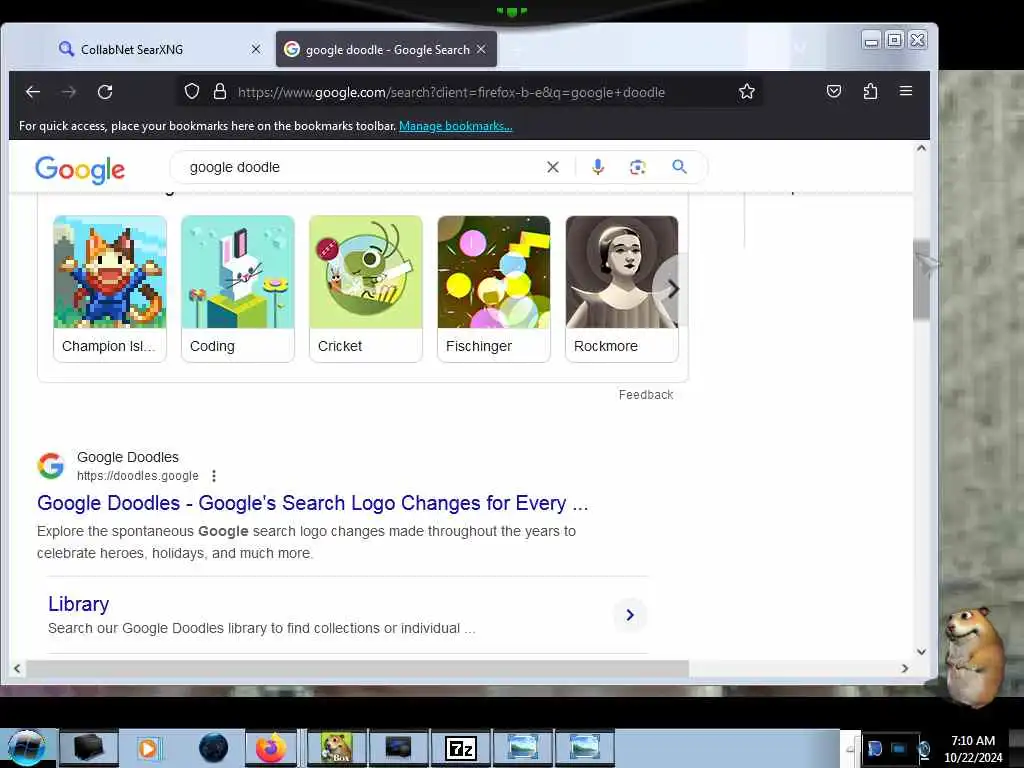
Task: Open Manage bookmarks link
Action: pyautogui.click(x=456, y=126)
